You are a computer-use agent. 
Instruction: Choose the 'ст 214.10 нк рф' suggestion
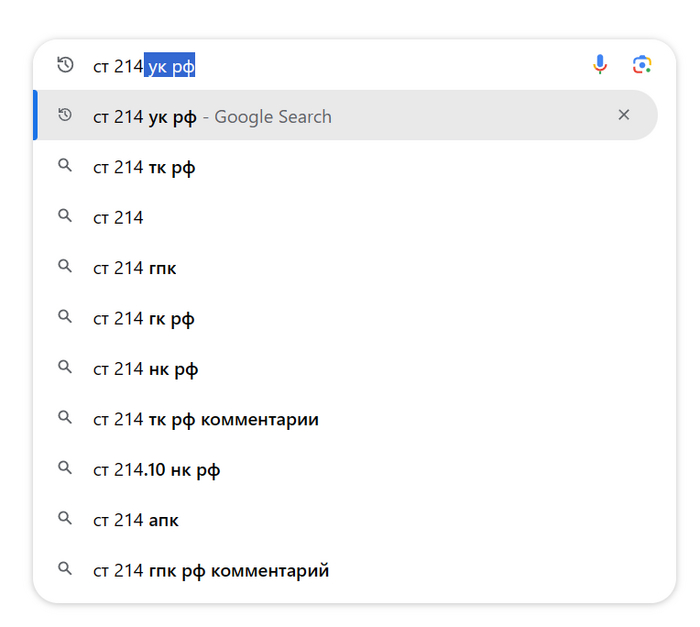click(x=157, y=470)
